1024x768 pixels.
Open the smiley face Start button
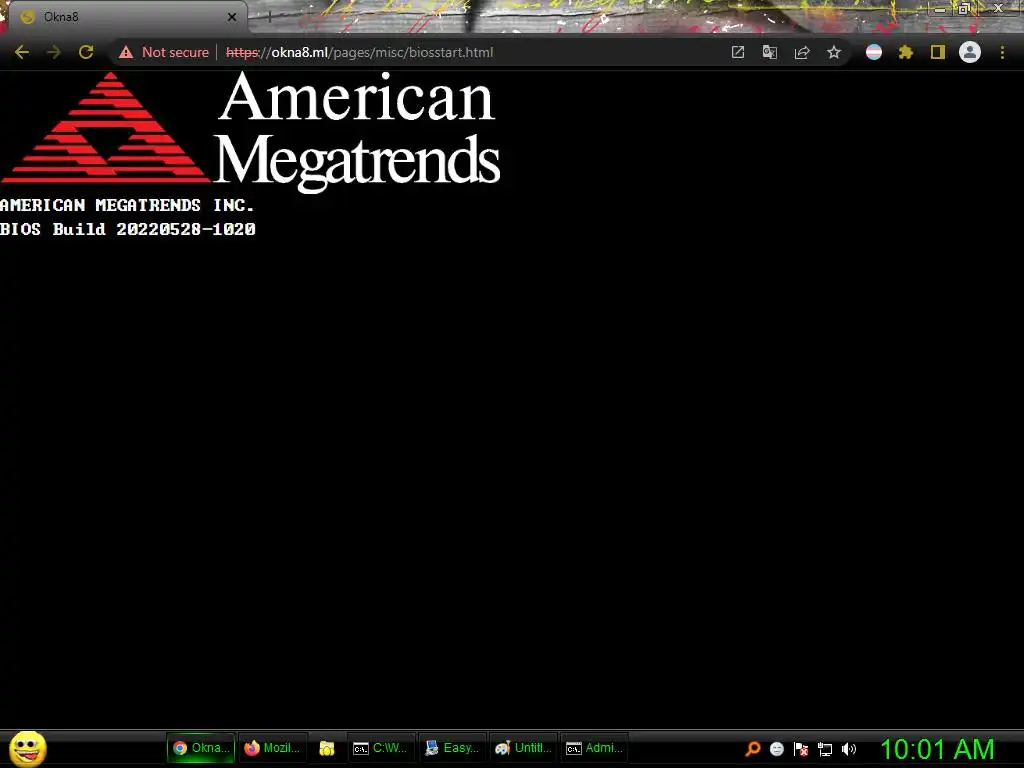(28, 749)
